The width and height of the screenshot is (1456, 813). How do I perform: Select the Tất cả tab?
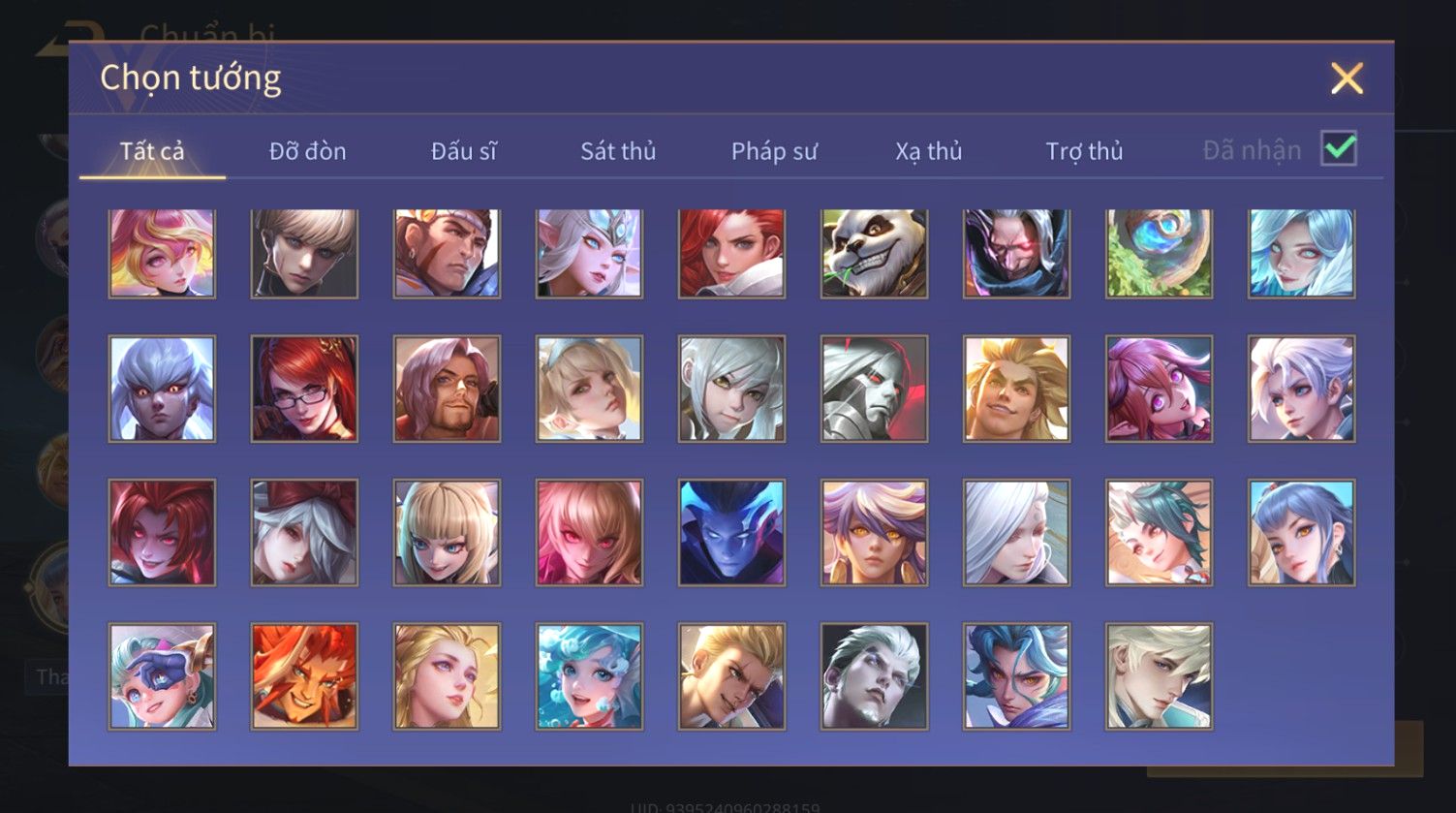coord(152,151)
